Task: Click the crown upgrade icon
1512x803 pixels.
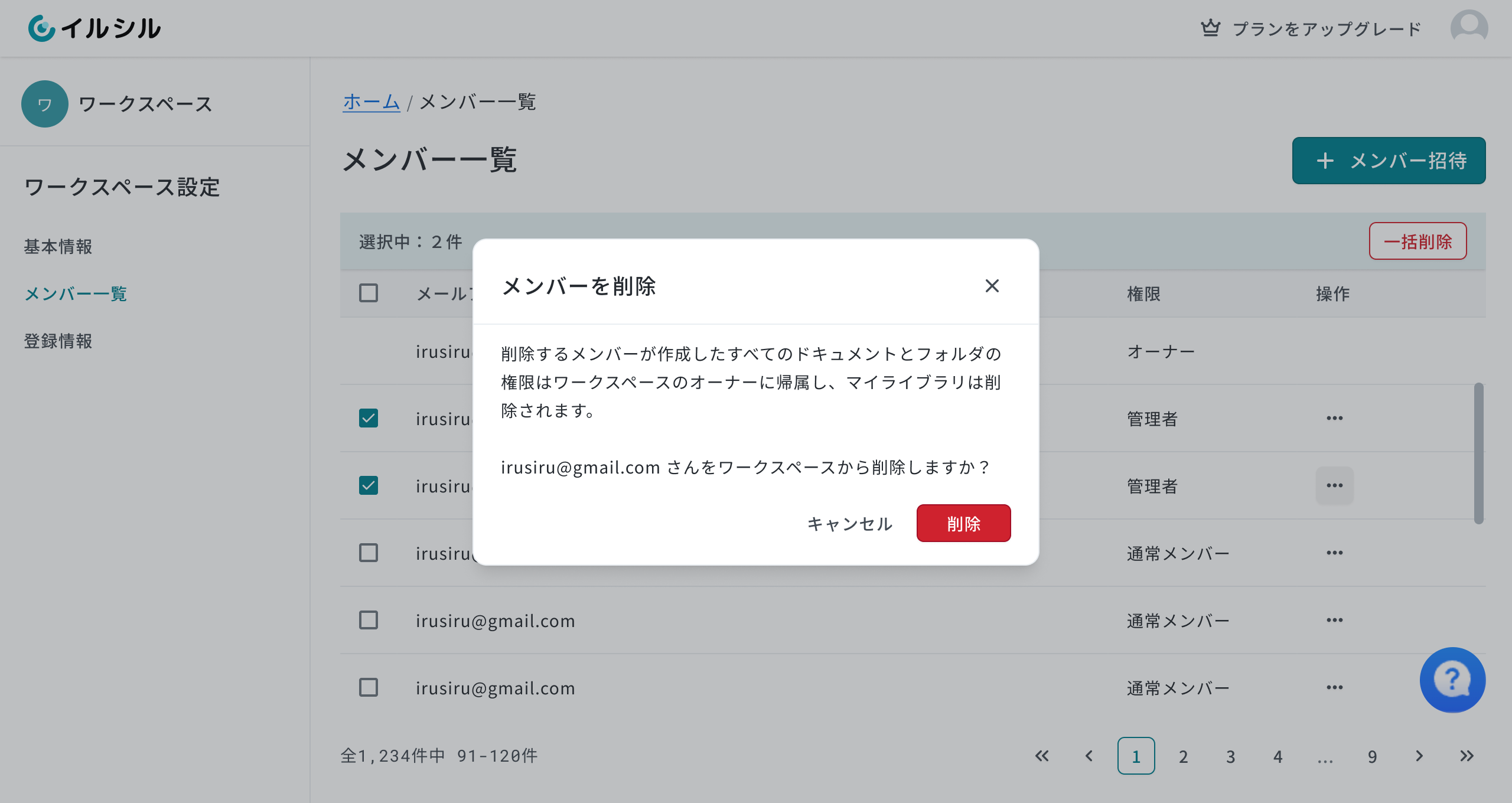Action: (x=1210, y=28)
